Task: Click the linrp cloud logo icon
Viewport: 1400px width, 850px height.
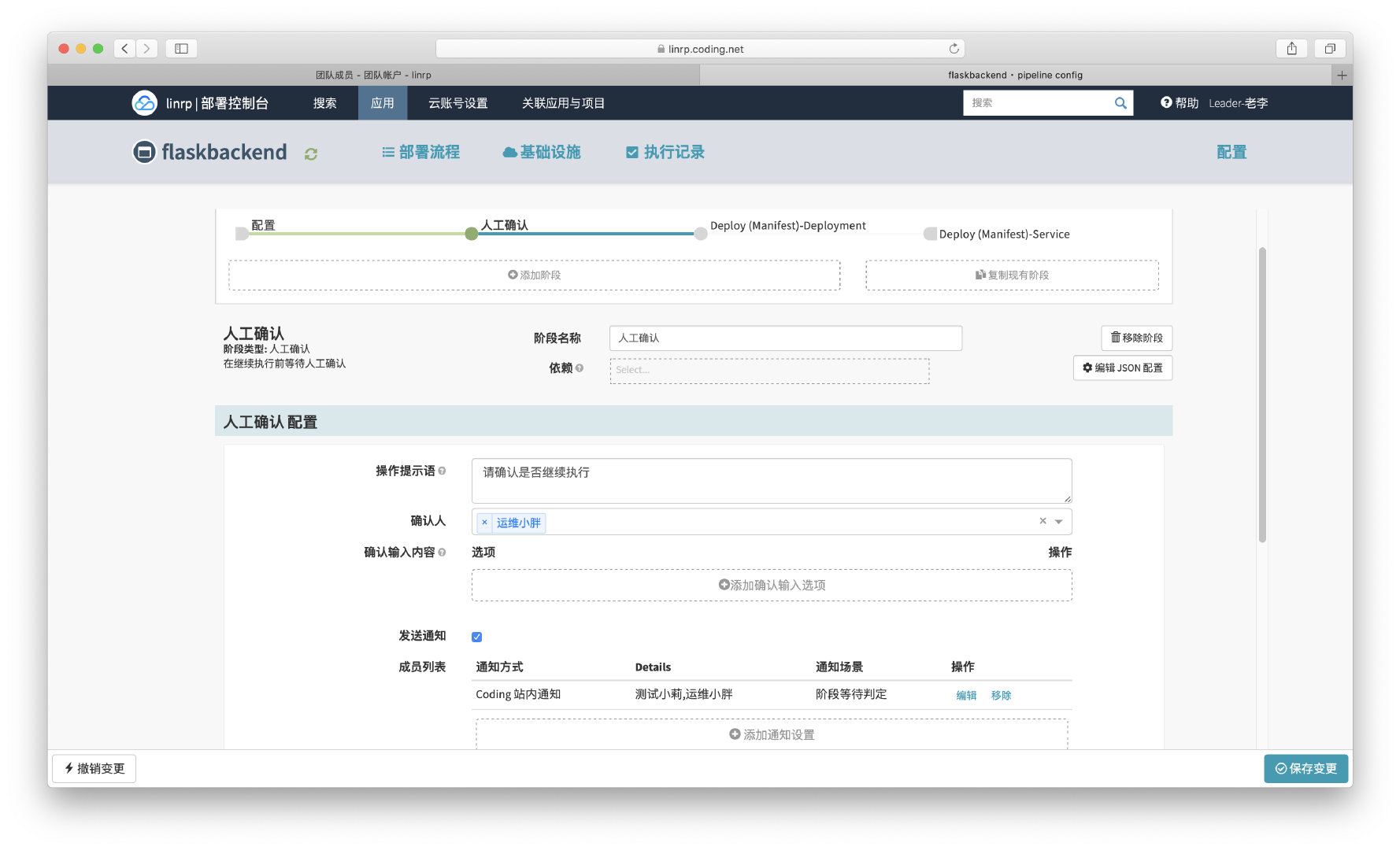Action: click(144, 103)
